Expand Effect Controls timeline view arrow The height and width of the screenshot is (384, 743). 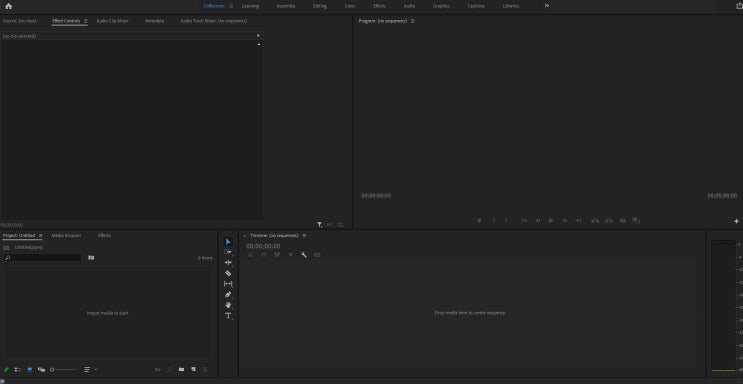tap(258, 36)
